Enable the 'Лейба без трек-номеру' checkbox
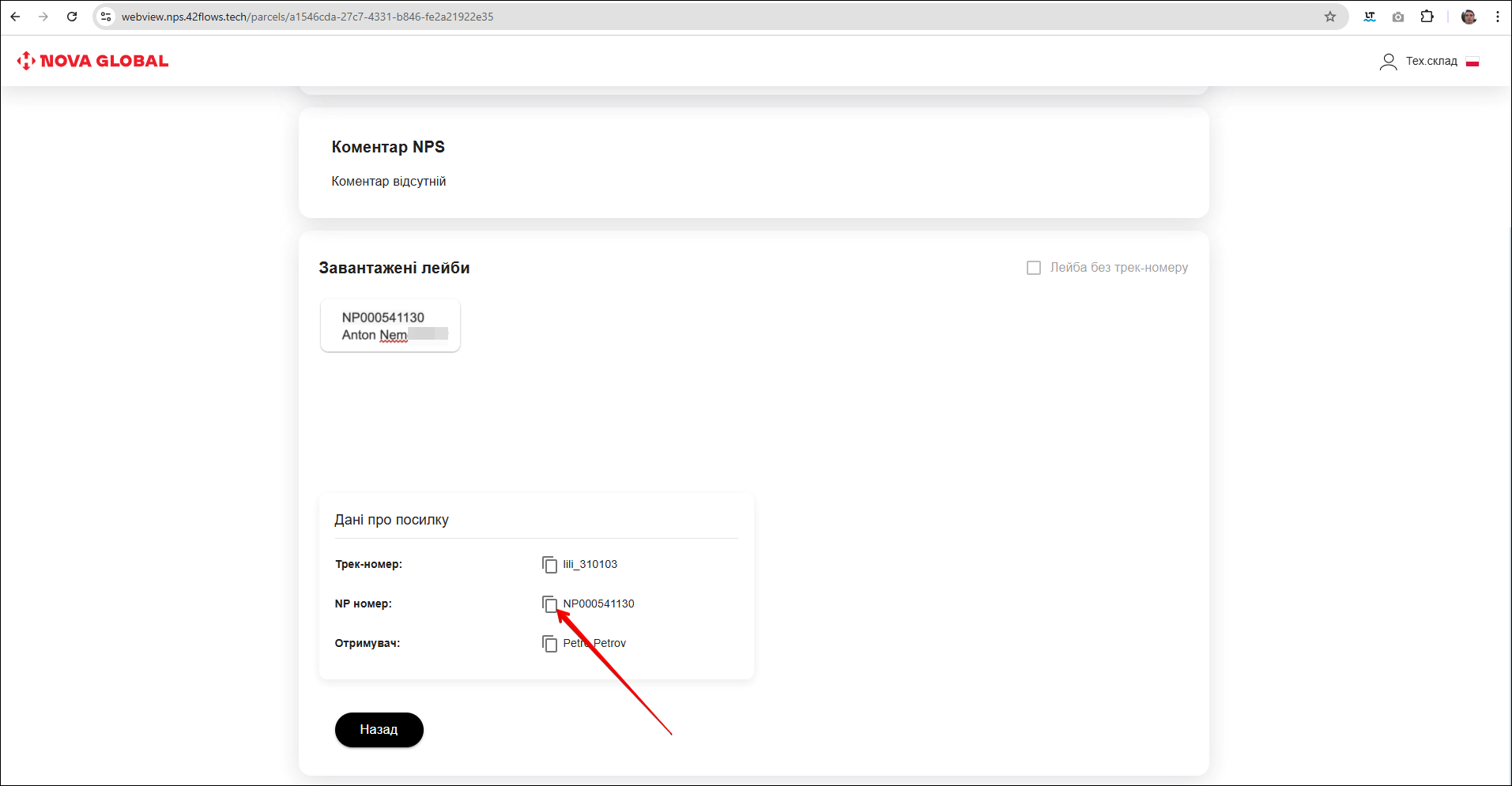The width and height of the screenshot is (1512, 786). 1034,268
